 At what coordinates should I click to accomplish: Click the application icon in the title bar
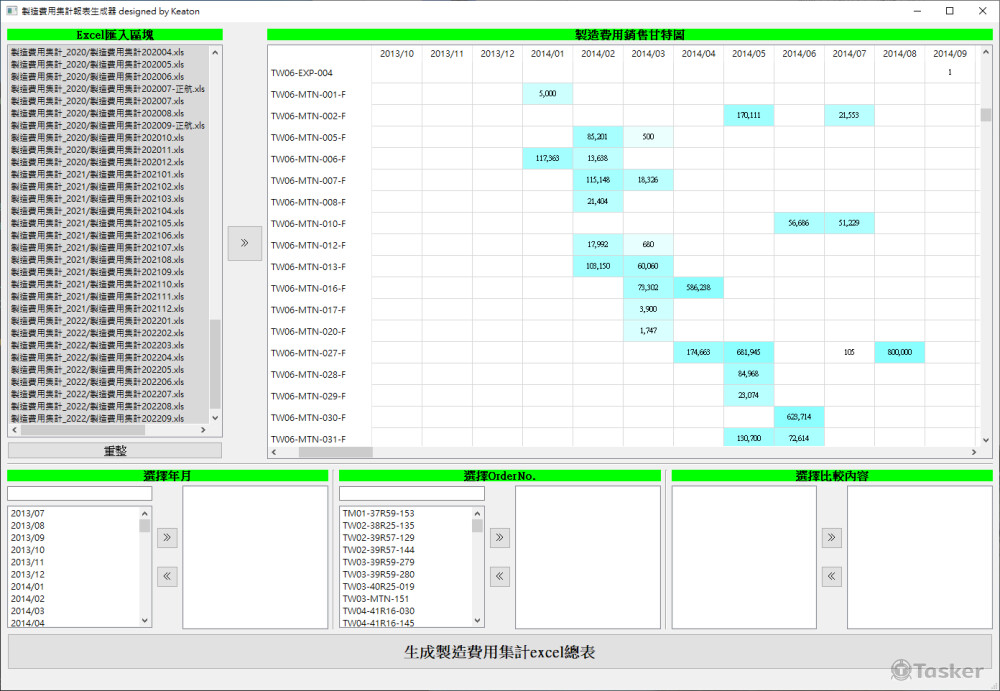[12, 11]
